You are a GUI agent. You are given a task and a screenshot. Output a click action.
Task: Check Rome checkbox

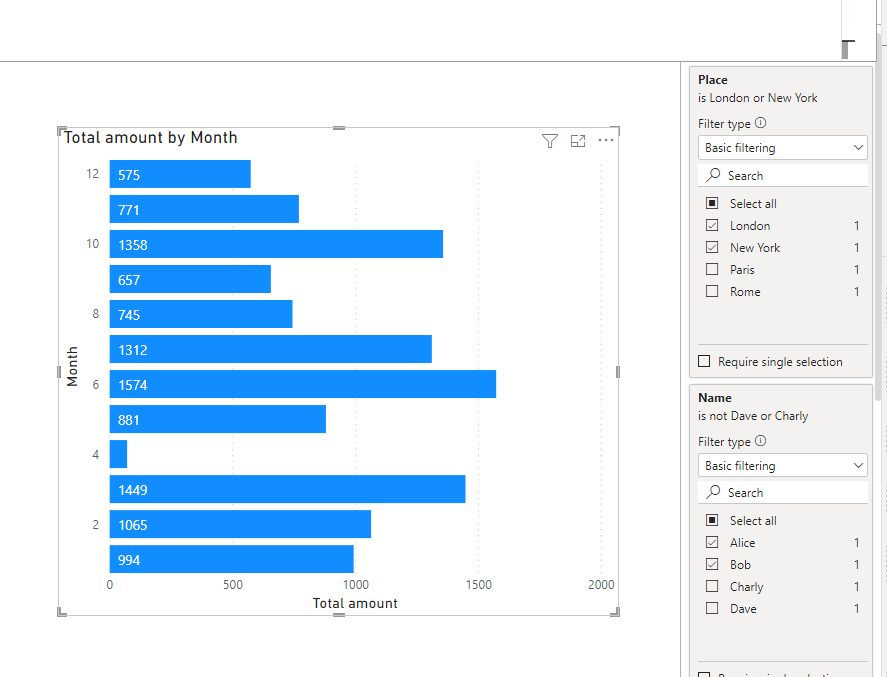pos(712,291)
